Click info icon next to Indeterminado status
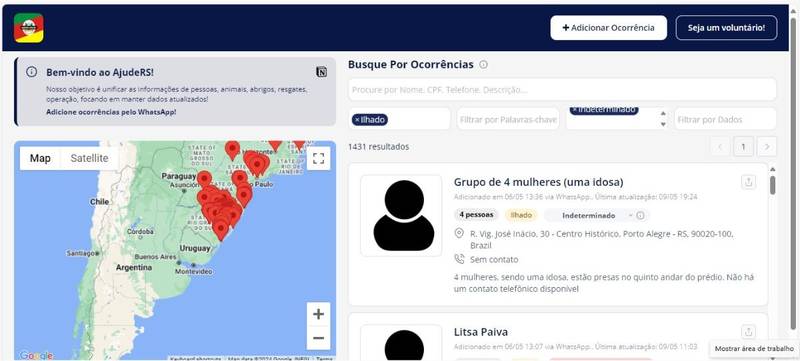The image size is (800, 361). (641, 215)
